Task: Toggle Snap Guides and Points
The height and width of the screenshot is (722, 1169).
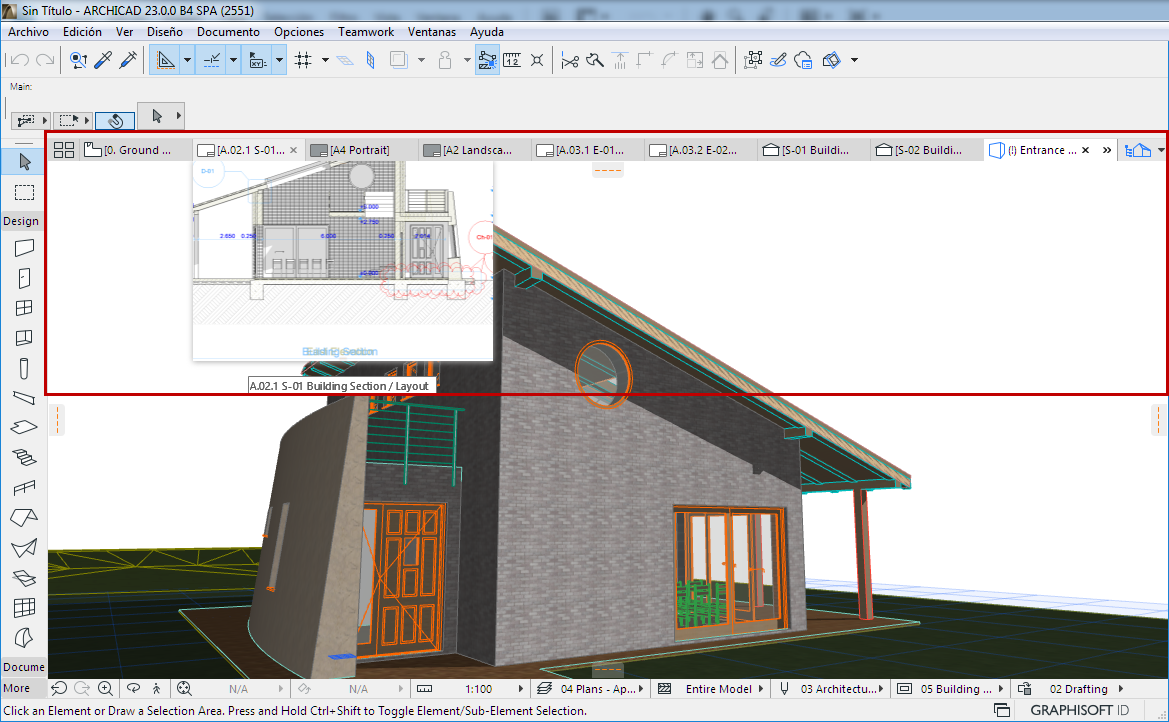Action: [x=212, y=60]
